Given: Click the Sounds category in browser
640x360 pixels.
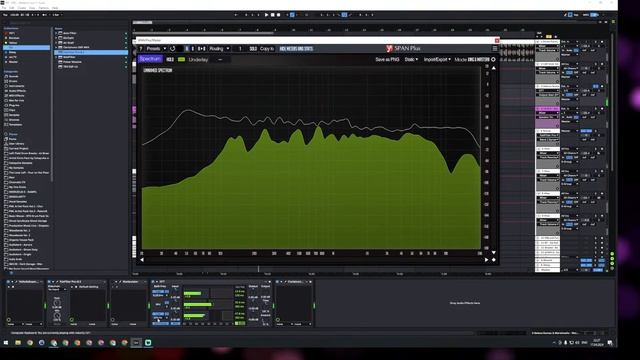Looking at the screenshot, I should tap(13, 76).
